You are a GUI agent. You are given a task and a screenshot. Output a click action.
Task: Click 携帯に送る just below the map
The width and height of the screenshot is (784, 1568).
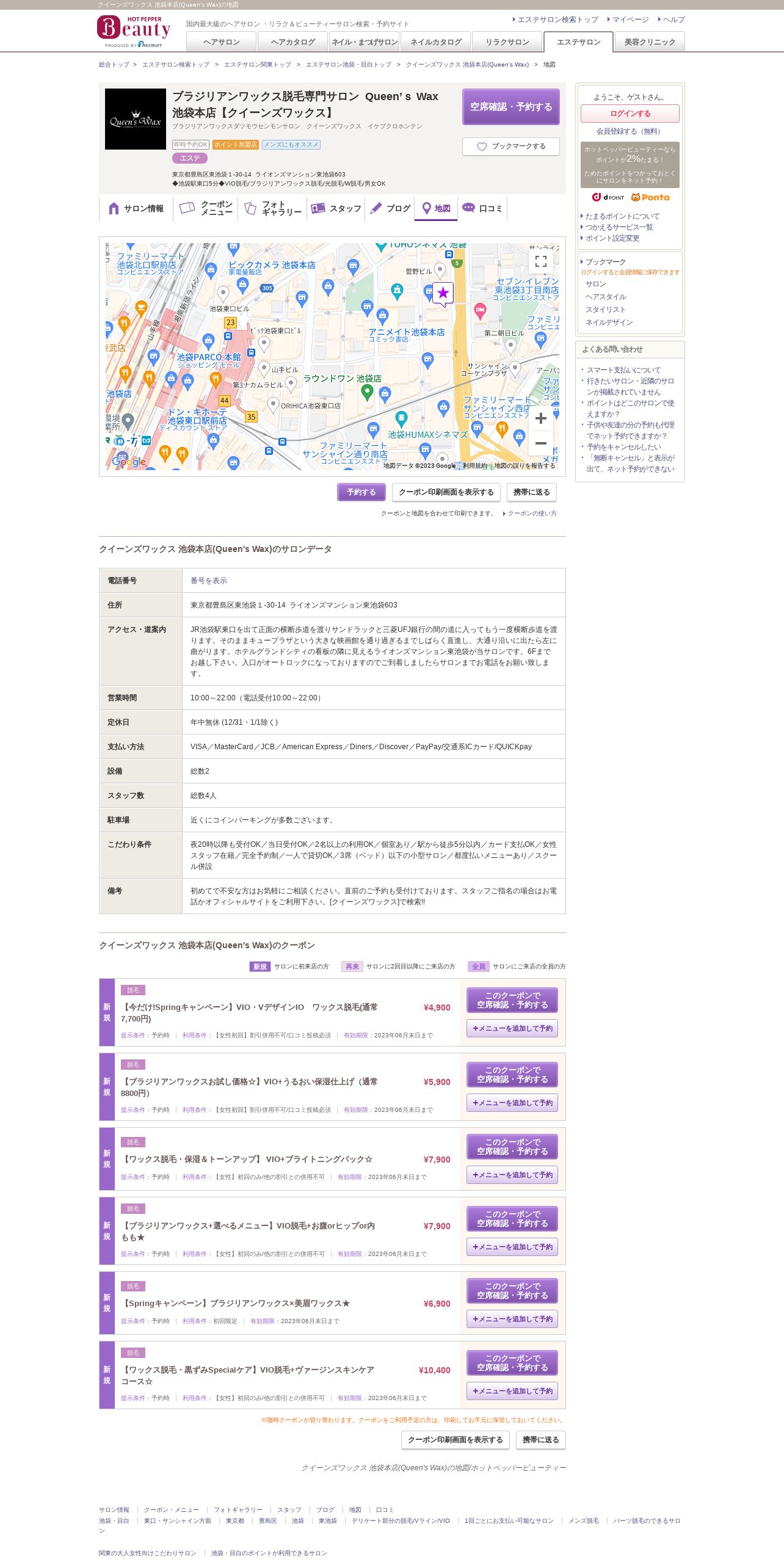click(532, 492)
